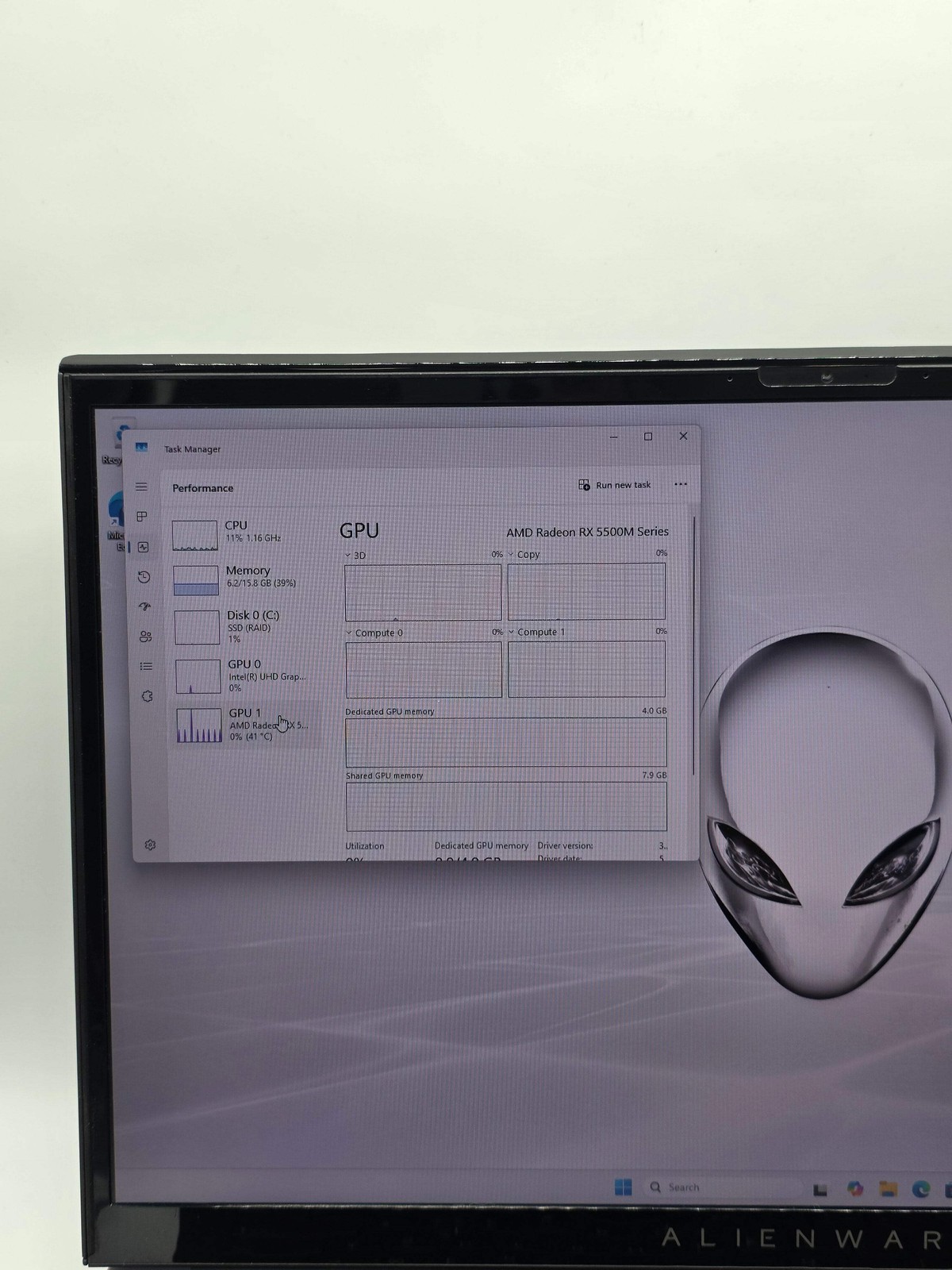952x1270 pixels.
Task: Open the Users page icon in sidebar
Action: click(x=145, y=637)
